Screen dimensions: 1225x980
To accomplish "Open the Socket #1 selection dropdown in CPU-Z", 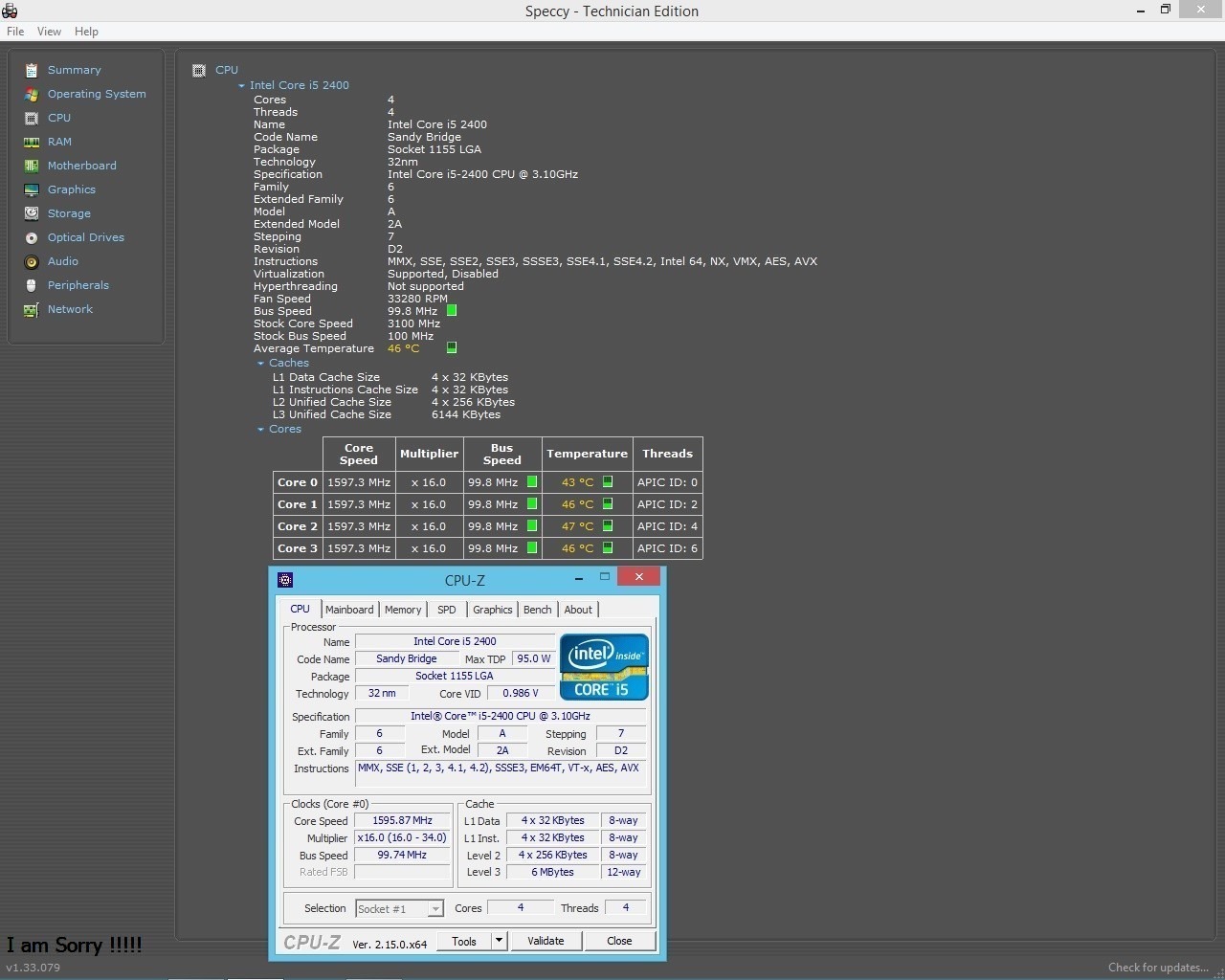I will pyautogui.click(x=399, y=908).
